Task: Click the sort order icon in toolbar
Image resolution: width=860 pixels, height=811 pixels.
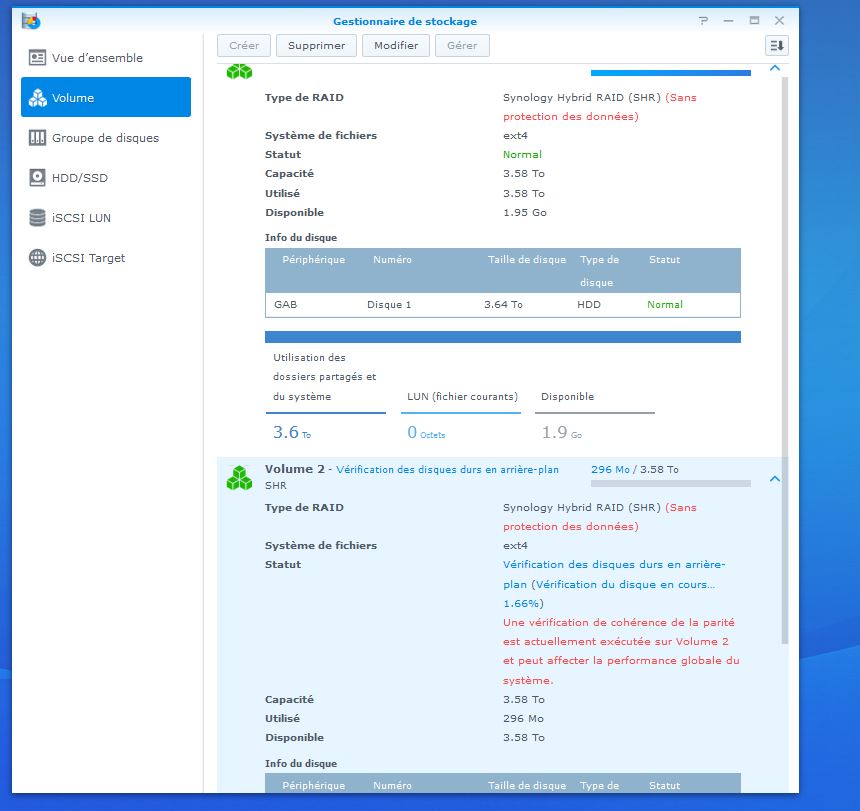Action: tap(777, 46)
